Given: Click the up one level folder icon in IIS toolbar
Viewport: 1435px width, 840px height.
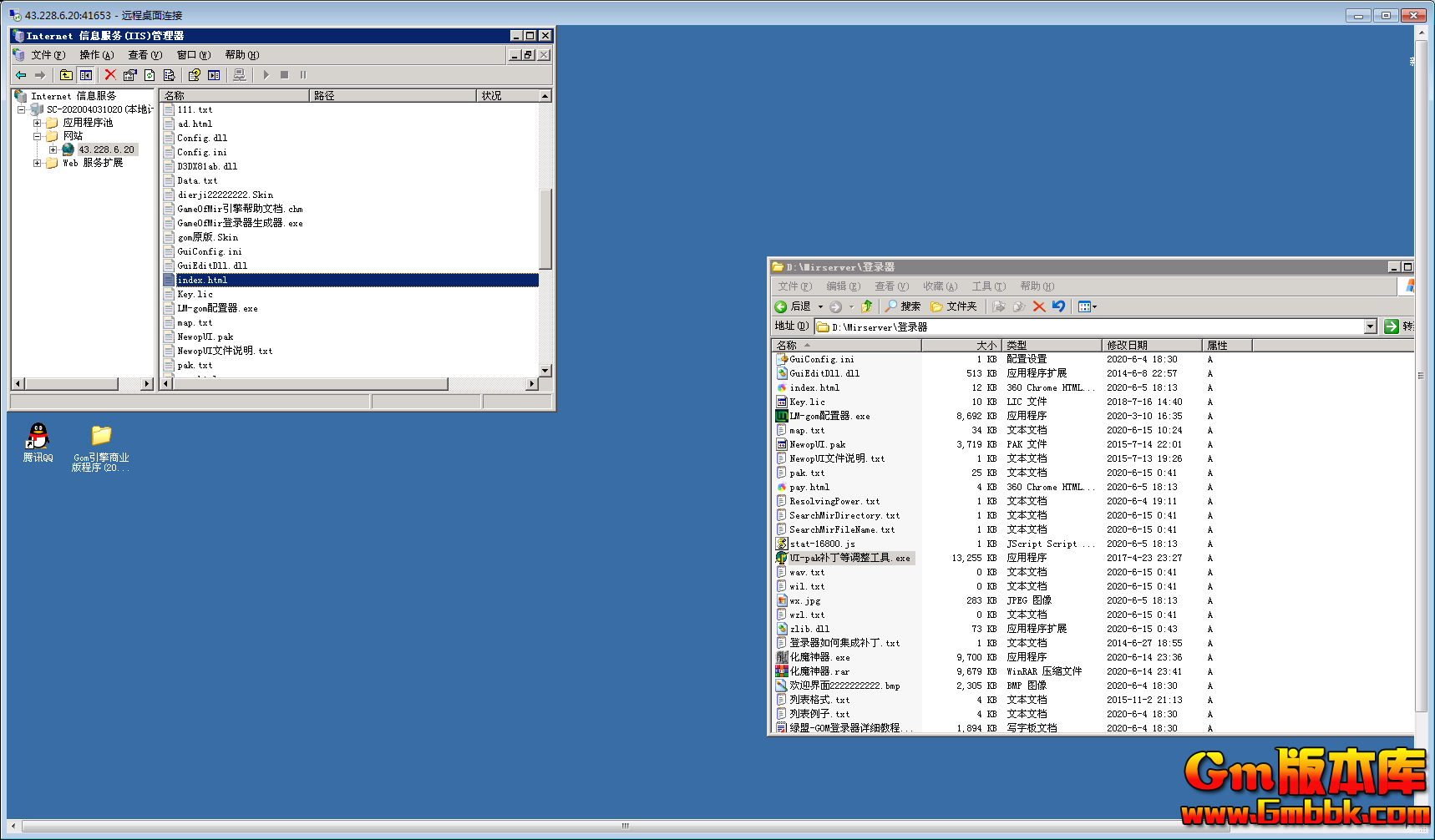Looking at the screenshot, I should click(x=66, y=75).
